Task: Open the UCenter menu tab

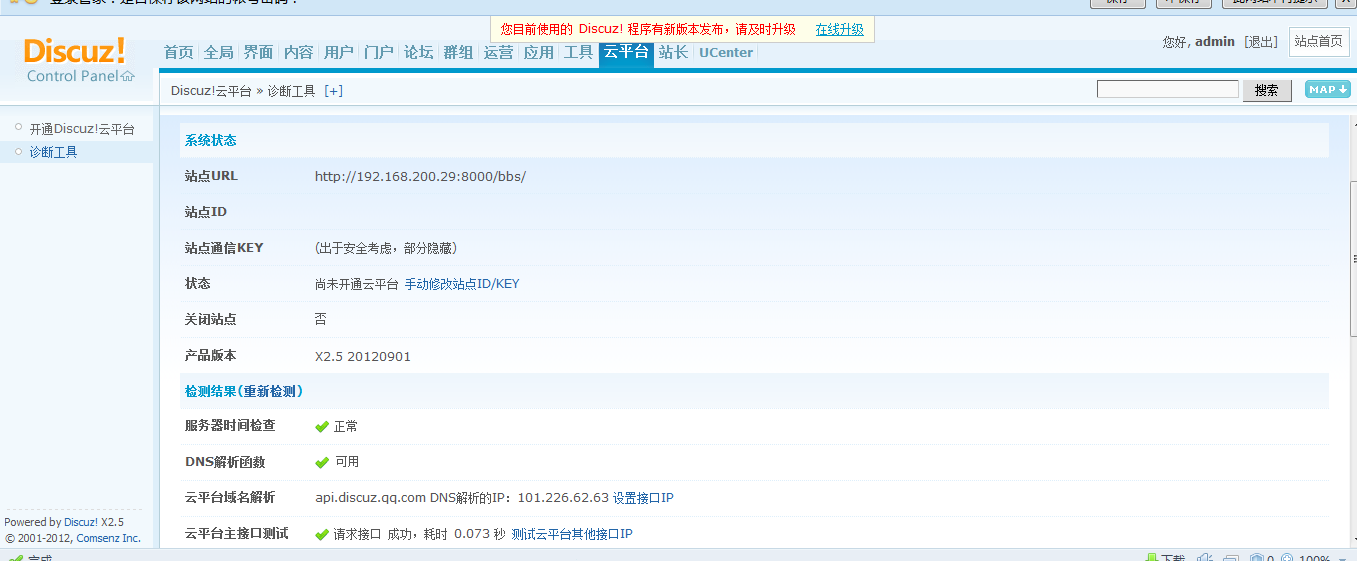Action: [x=726, y=52]
